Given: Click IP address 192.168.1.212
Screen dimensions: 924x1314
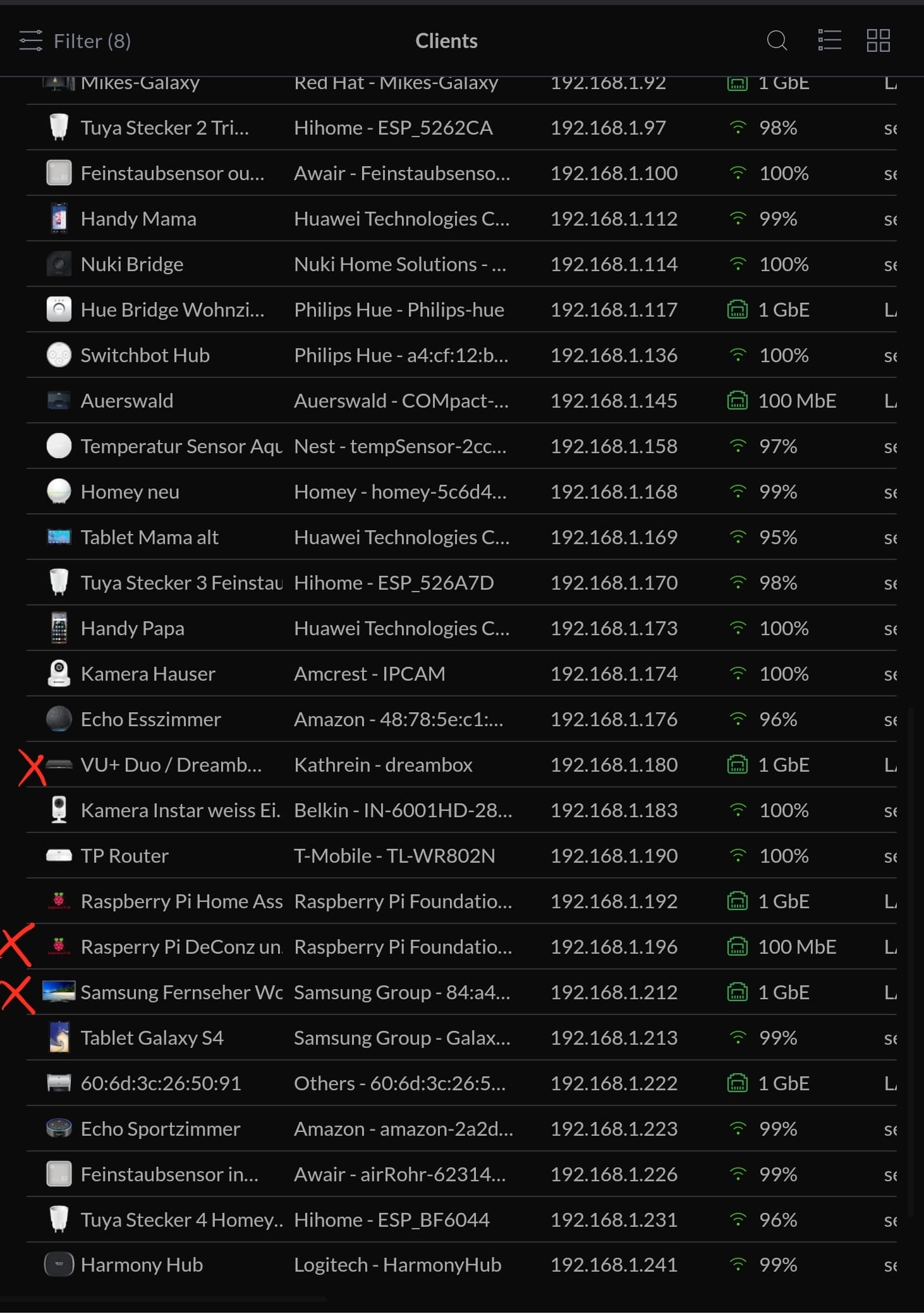Looking at the screenshot, I should 614,992.
